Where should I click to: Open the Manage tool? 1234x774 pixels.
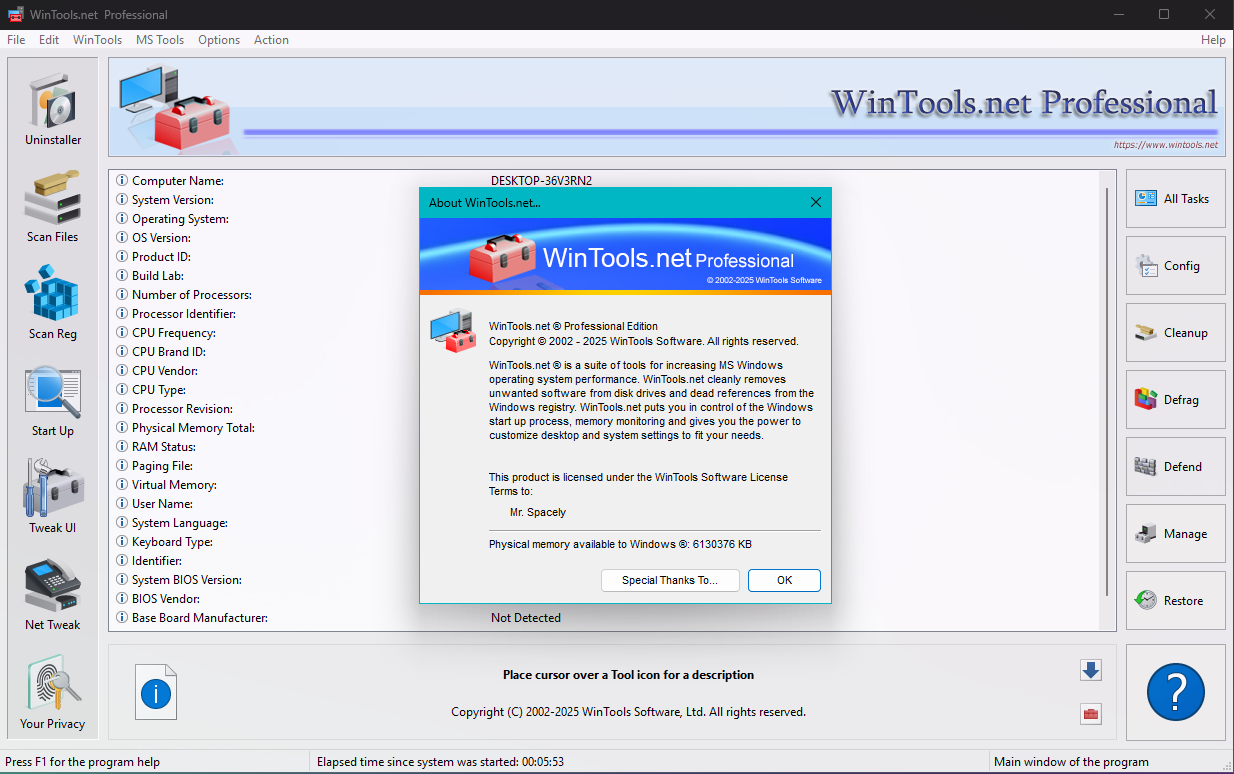[x=1175, y=534]
